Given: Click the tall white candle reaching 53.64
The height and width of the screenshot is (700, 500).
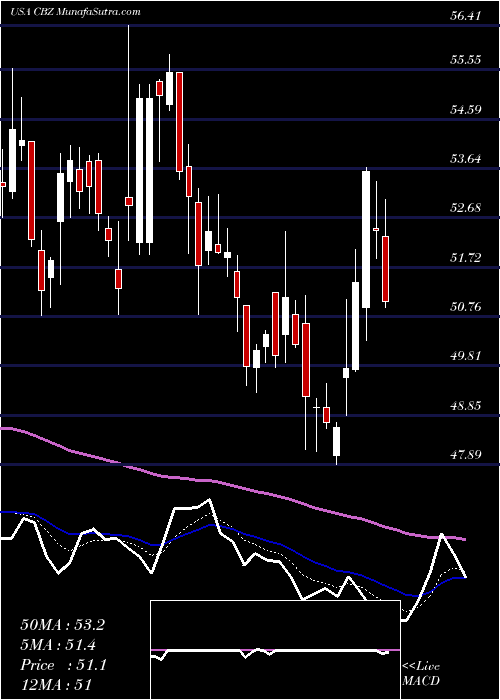Looking at the screenshot, I should [x=366, y=239].
